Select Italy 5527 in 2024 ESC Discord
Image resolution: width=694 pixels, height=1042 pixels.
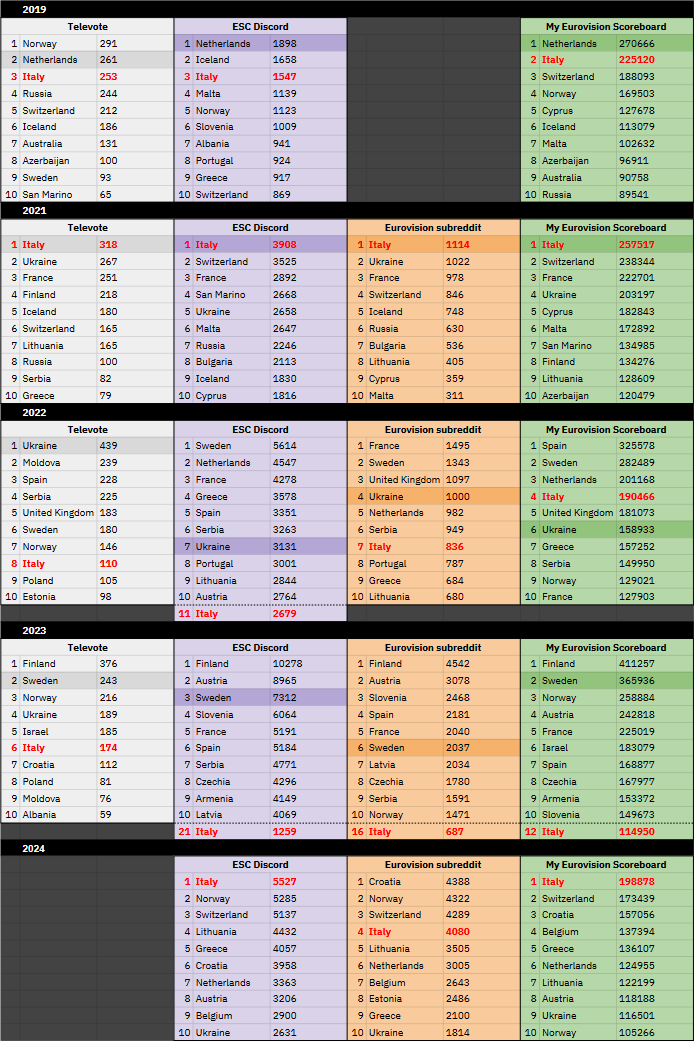coord(261,882)
